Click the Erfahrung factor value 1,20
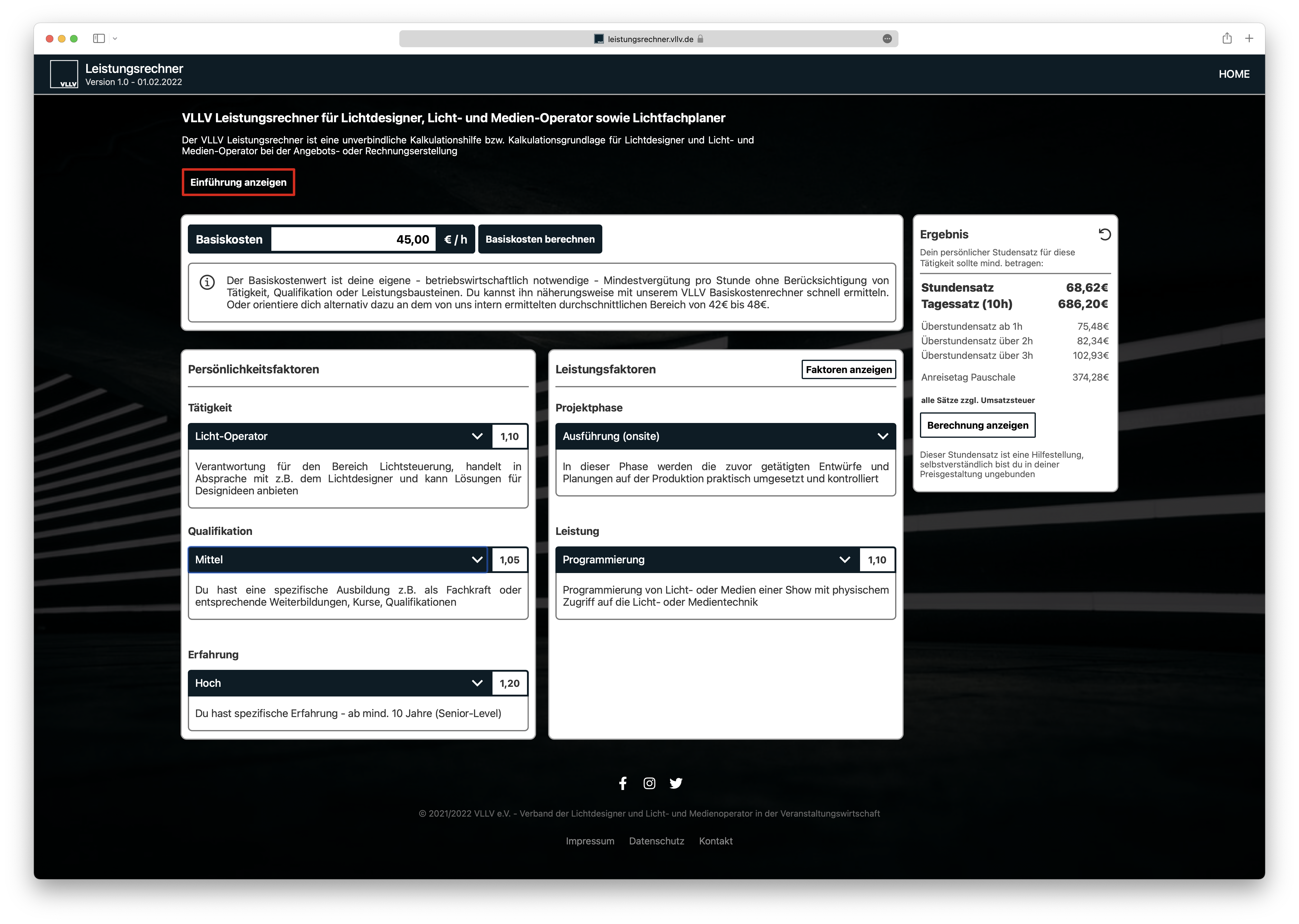Viewport: 1299px width, 924px height. tap(510, 683)
